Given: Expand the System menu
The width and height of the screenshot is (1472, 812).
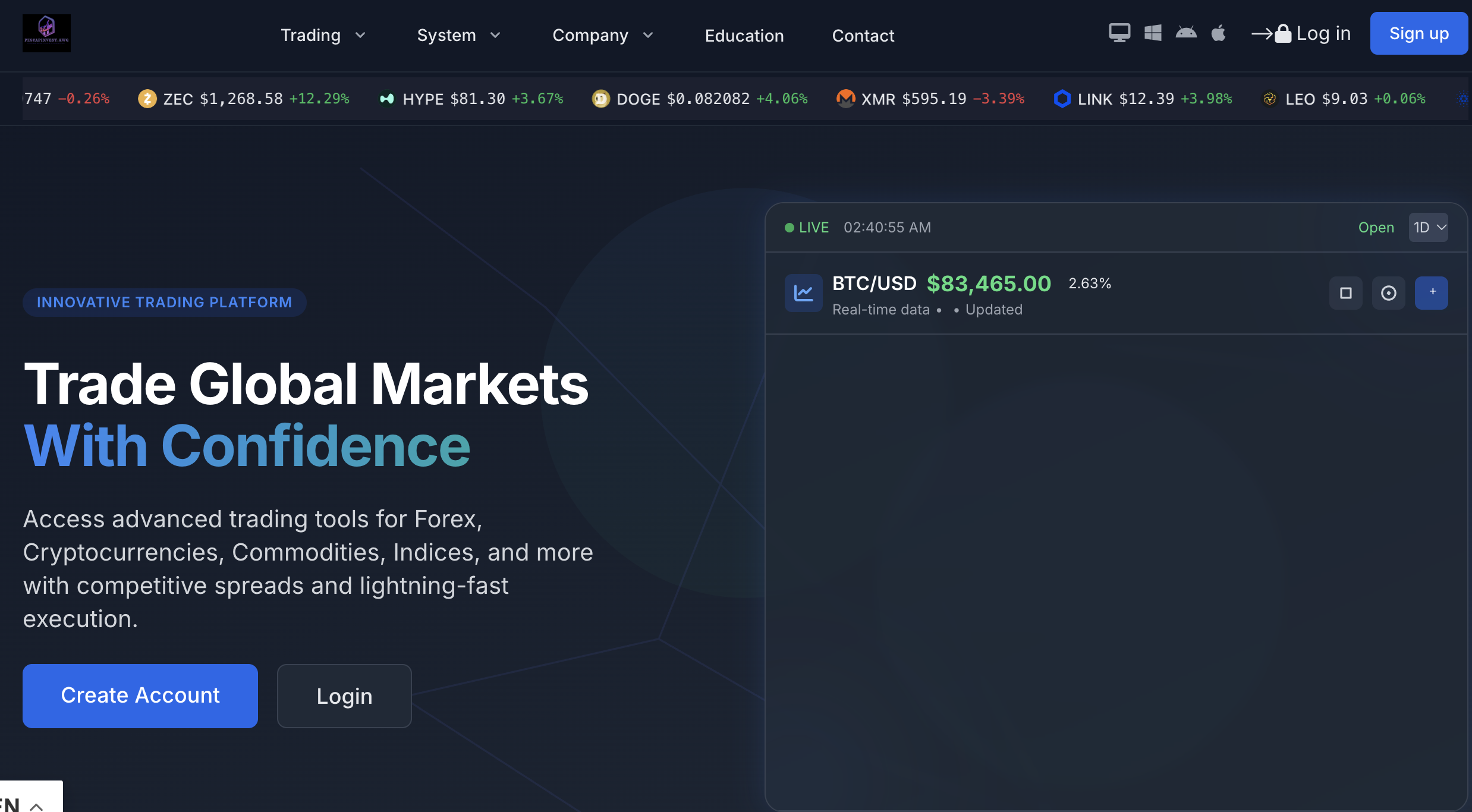Looking at the screenshot, I should click(x=459, y=36).
